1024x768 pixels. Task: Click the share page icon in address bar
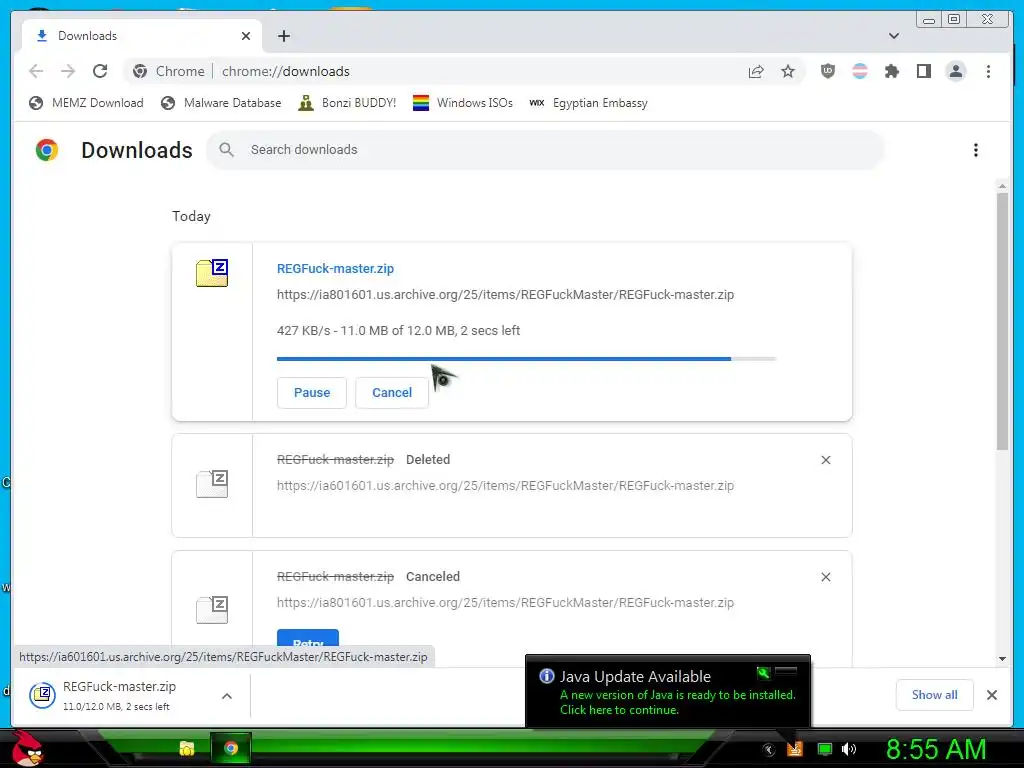756,71
